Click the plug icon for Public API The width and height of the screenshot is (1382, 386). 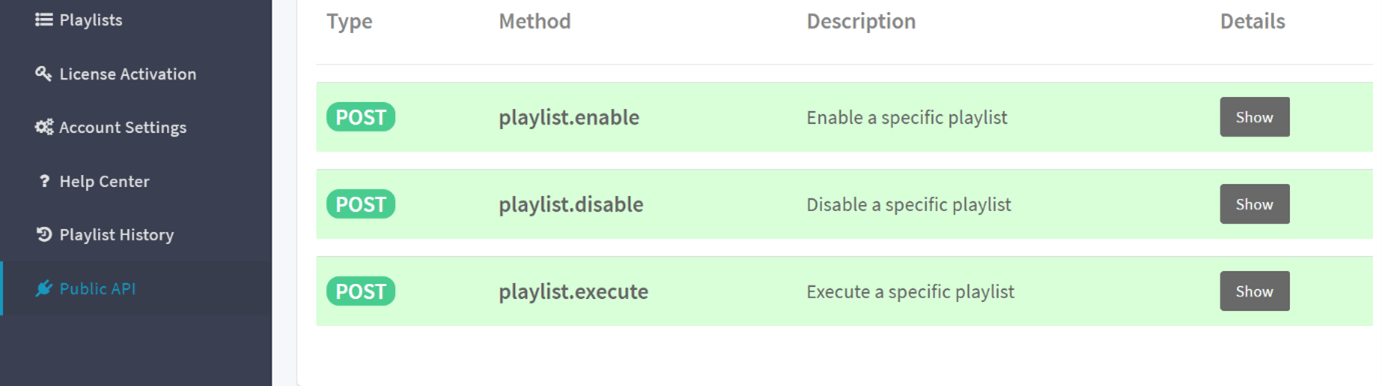[x=43, y=289]
